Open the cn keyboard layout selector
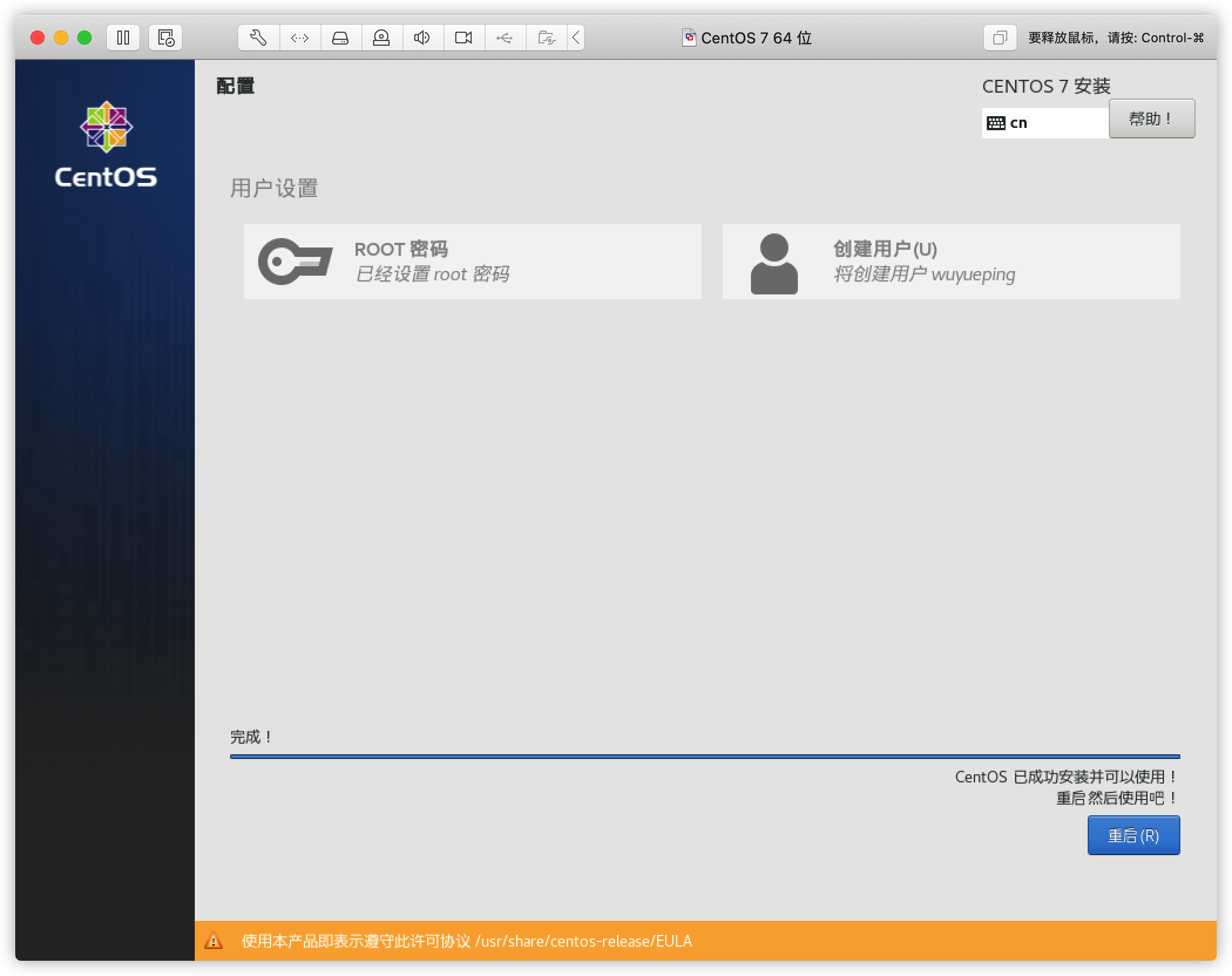This screenshot has width=1232, height=976. pos(1044,123)
